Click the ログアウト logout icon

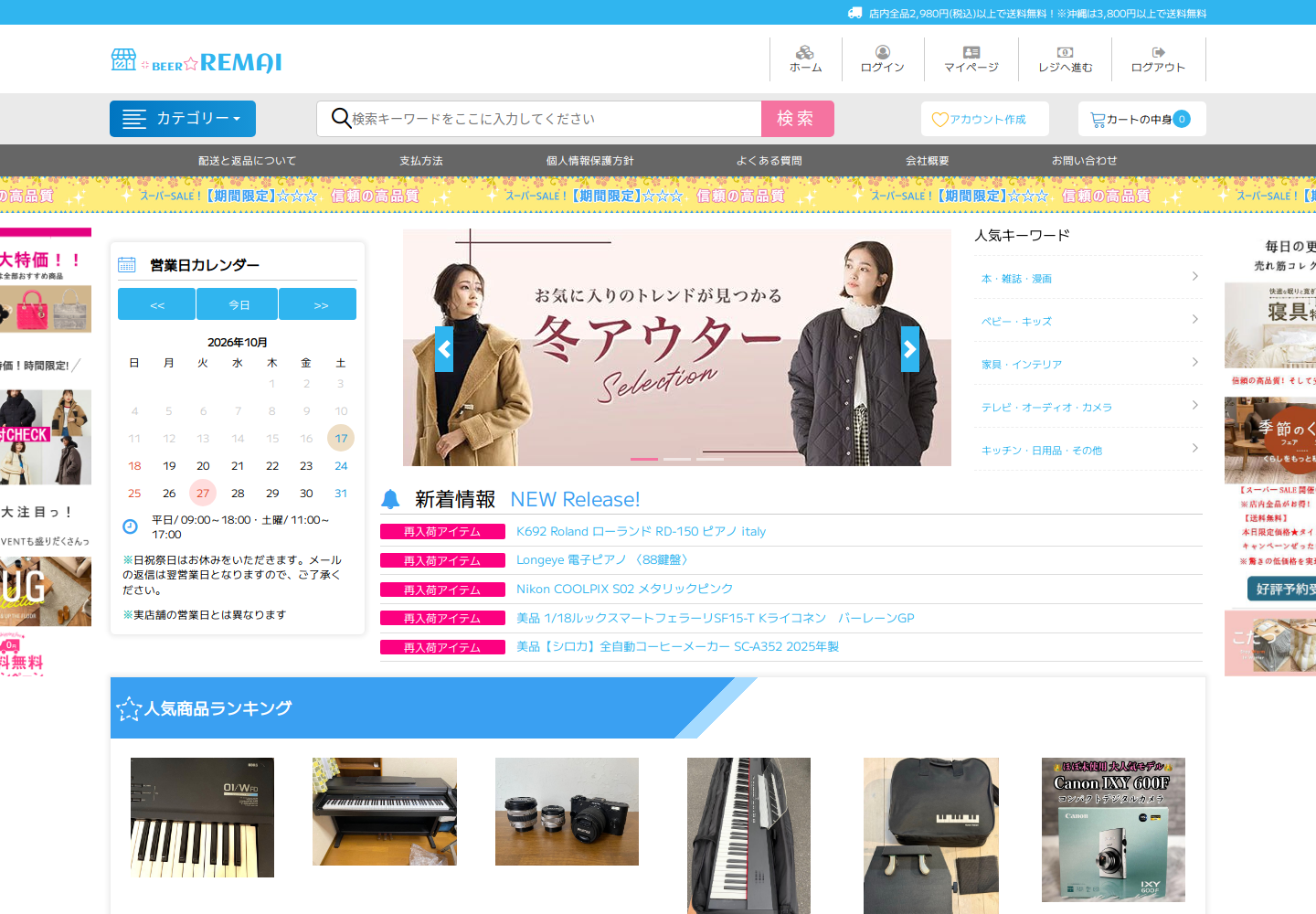click(1158, 52)
